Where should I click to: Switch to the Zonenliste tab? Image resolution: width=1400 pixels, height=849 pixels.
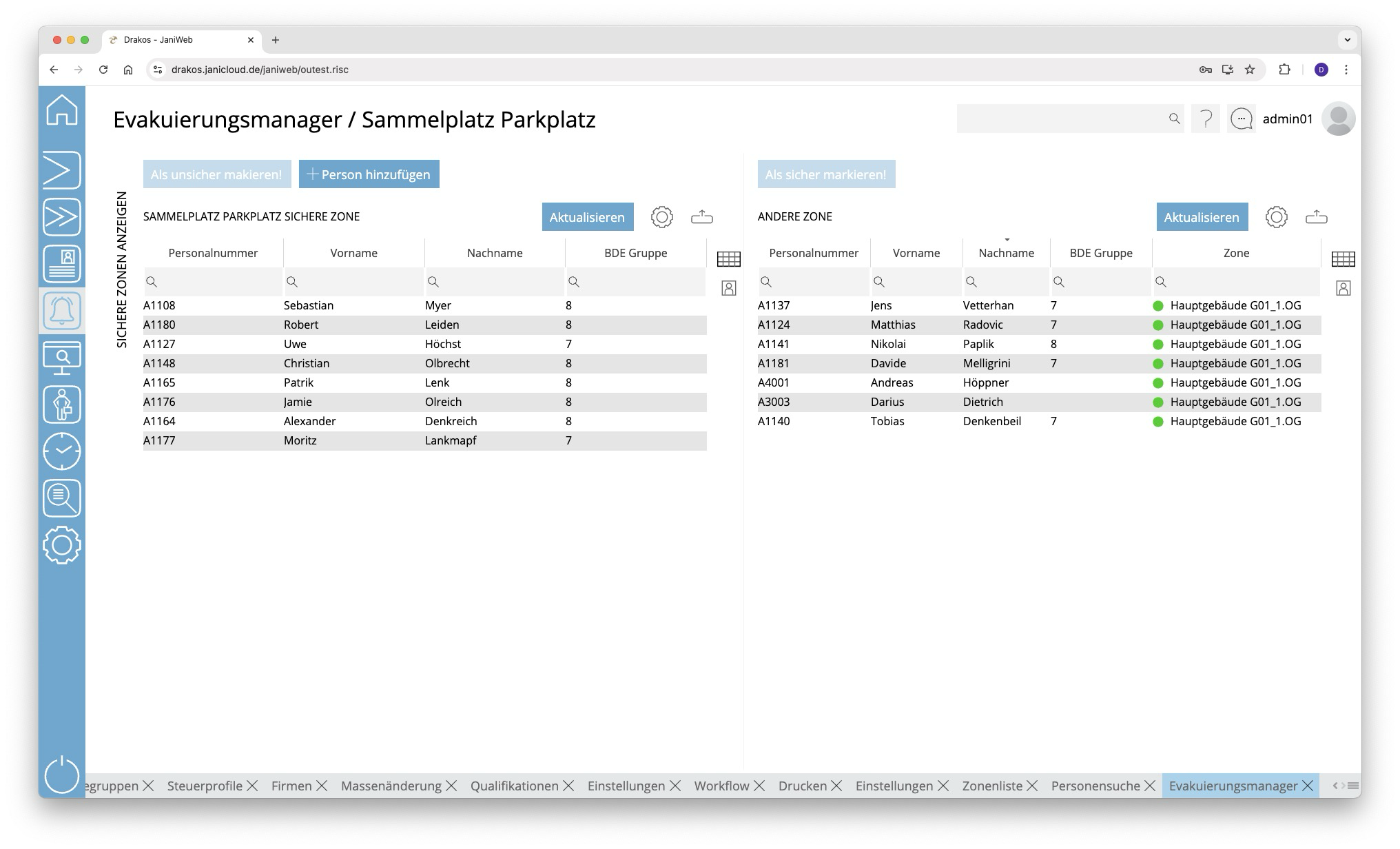coord(991,786)
